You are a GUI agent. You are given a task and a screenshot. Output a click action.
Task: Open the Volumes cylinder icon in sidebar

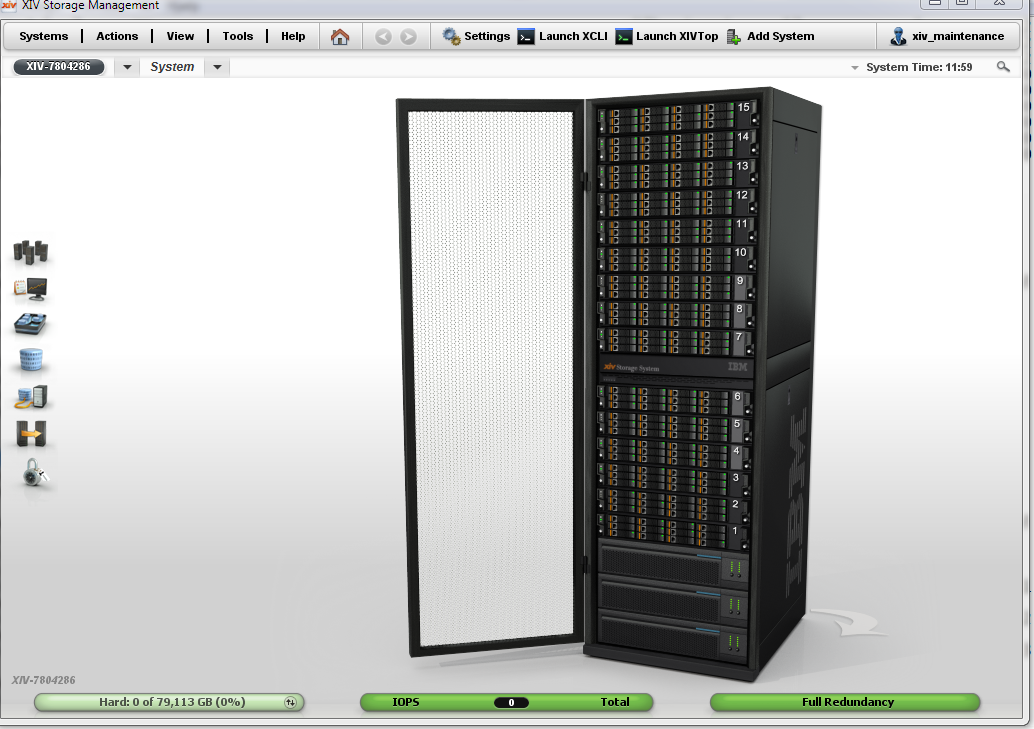(x=32, y=360)
